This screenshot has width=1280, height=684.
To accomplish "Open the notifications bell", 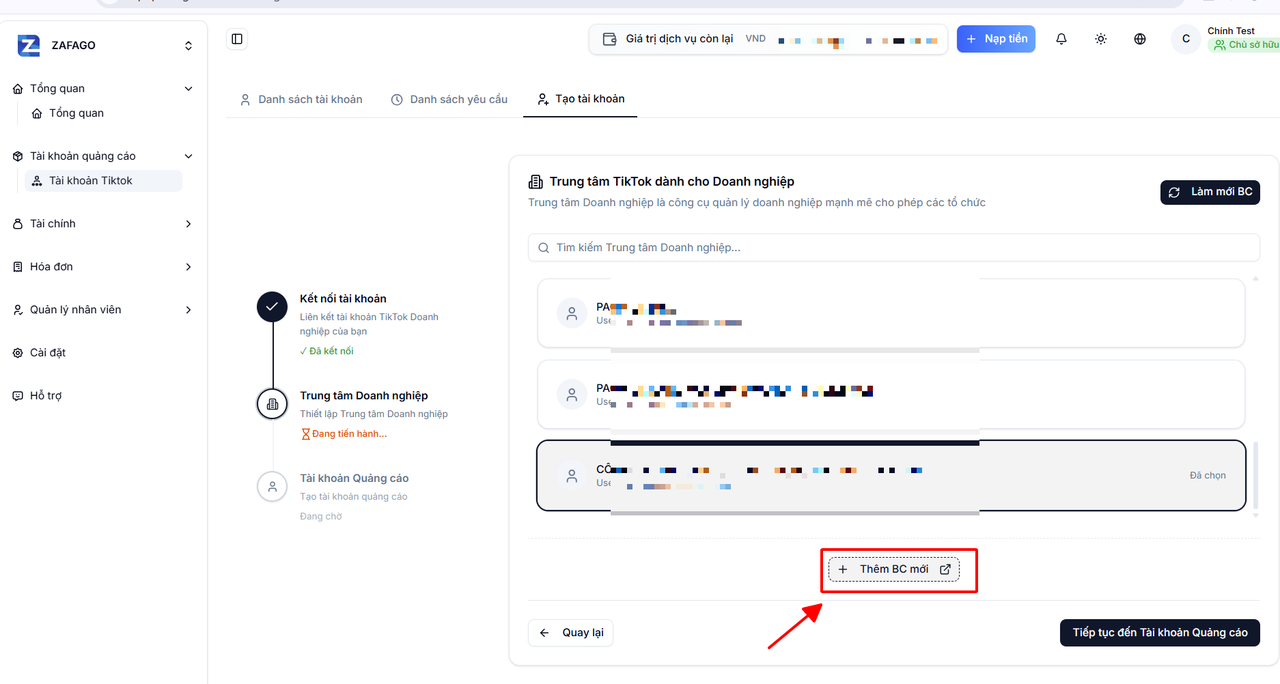I will click(1061, 39).
